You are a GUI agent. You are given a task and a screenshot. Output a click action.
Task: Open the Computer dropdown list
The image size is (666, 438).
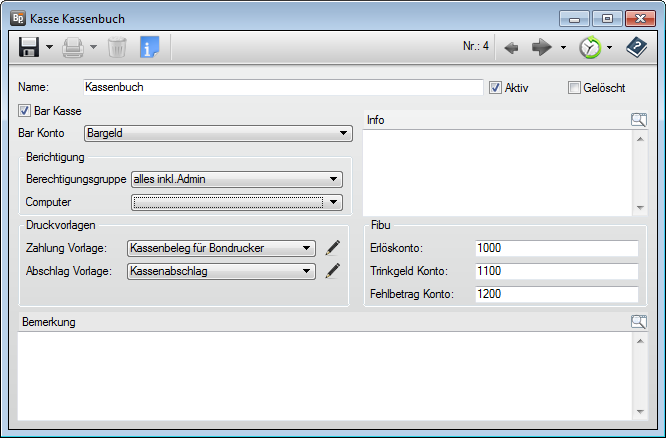333,202
